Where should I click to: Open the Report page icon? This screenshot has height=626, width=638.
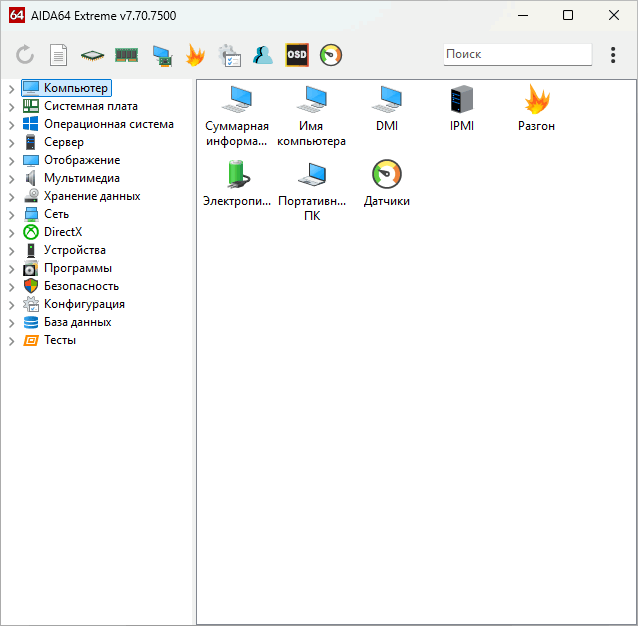59,55
